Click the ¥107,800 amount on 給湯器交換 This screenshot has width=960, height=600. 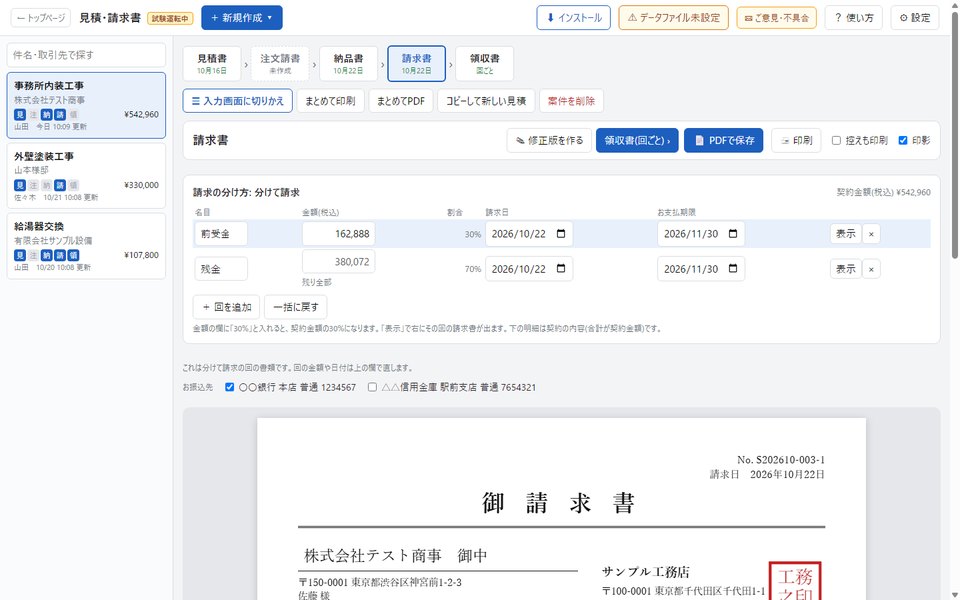click(141, 255)
